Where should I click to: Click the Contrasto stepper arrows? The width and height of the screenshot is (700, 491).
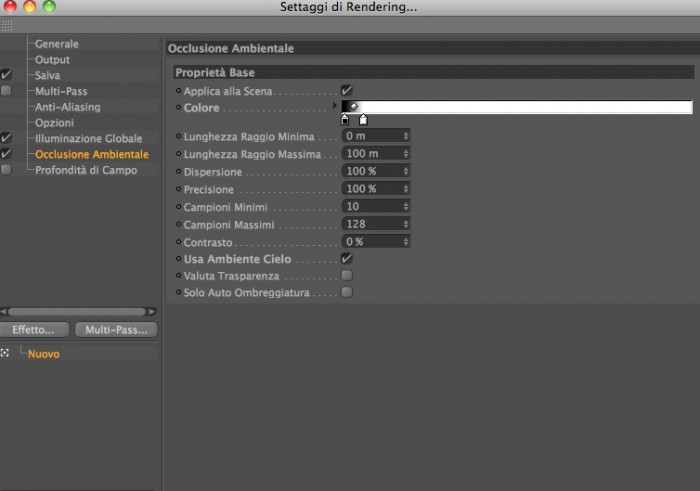406,242
